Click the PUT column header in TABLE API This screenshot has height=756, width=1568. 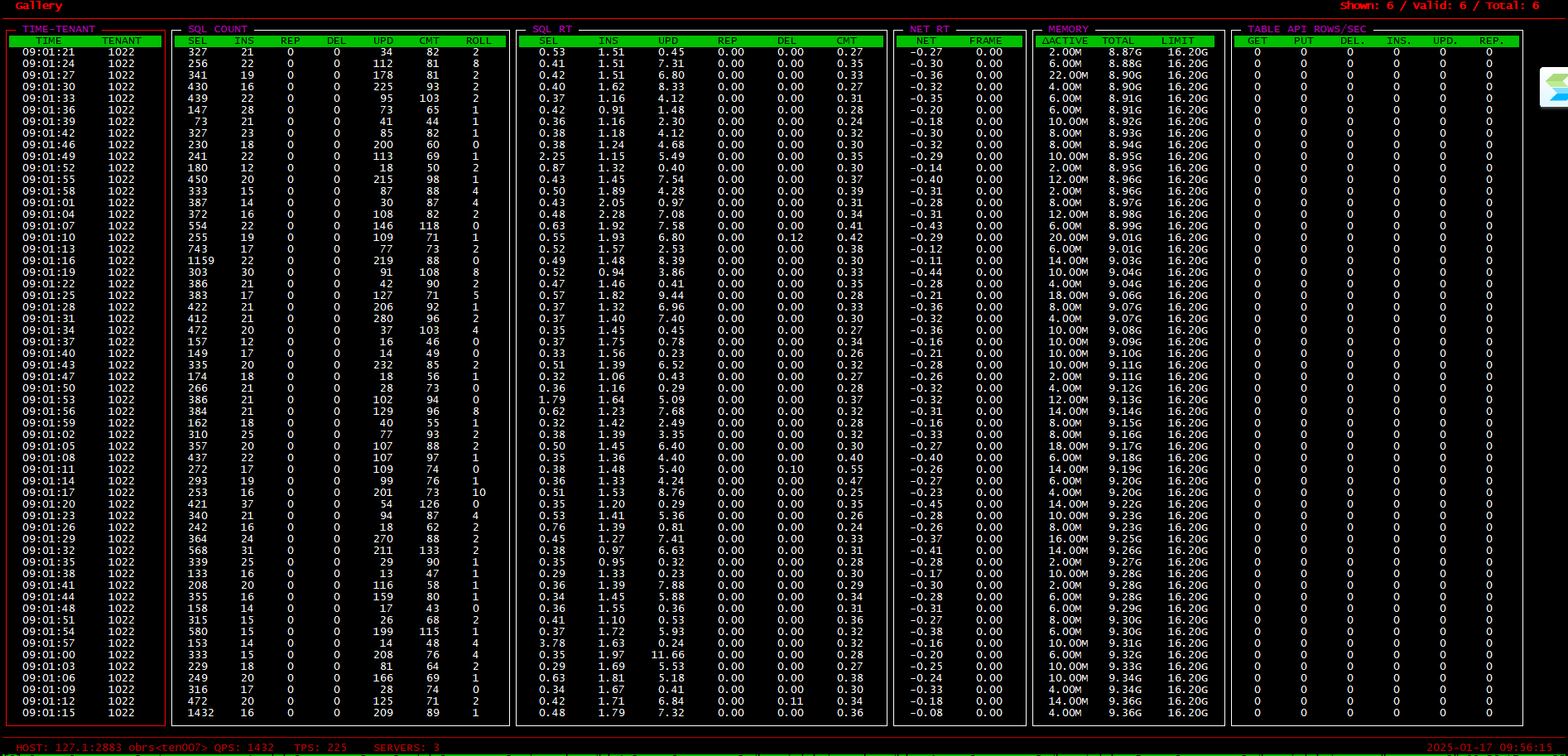(x=1304, y=41)
